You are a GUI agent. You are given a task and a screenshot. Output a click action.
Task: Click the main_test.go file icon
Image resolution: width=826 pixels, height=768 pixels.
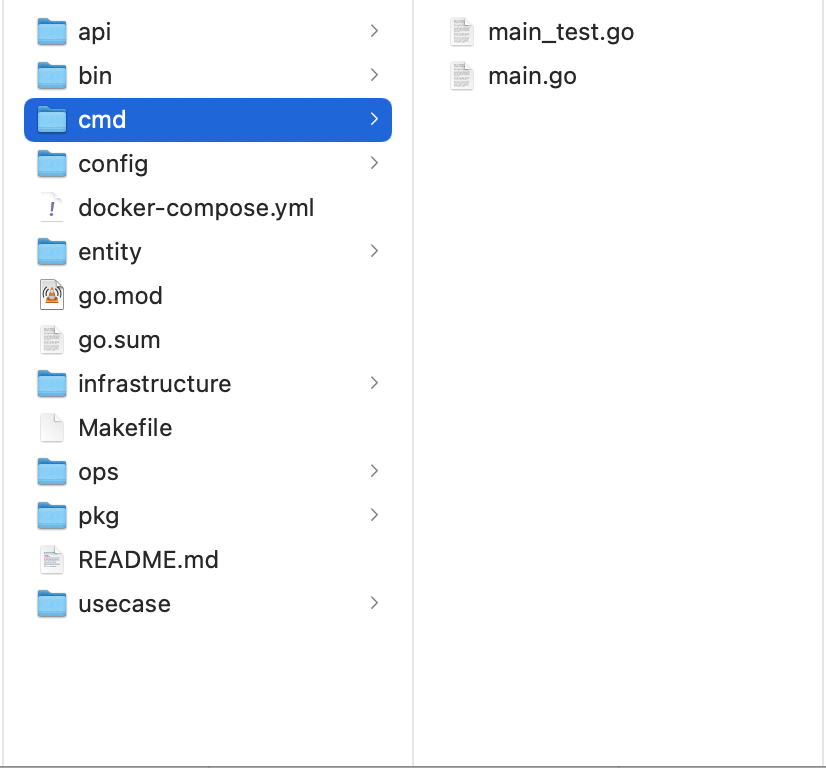tap(461, 32)
